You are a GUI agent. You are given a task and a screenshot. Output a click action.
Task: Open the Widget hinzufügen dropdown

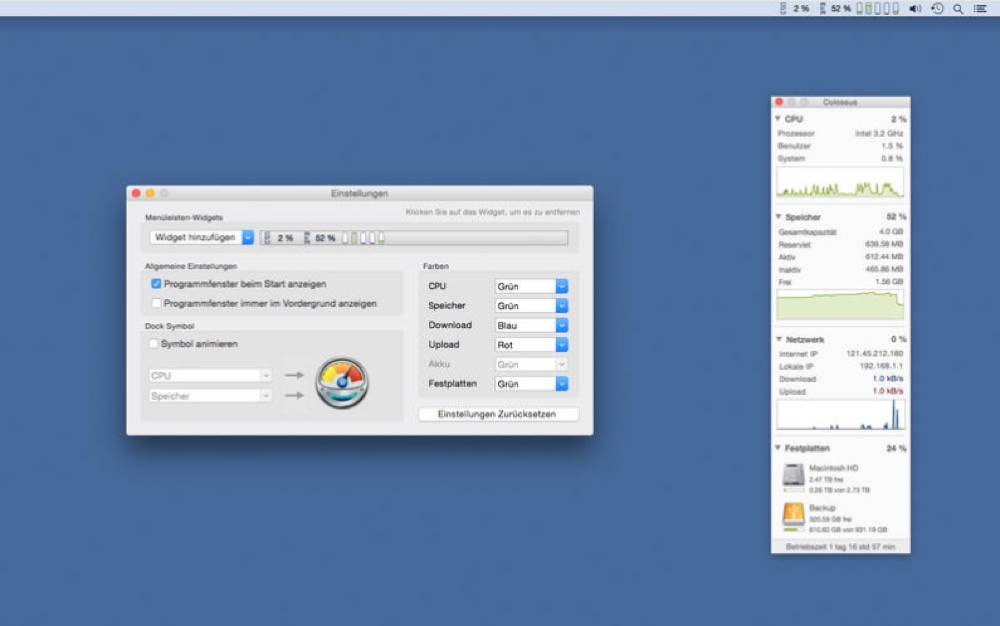[x=202, y=238]
